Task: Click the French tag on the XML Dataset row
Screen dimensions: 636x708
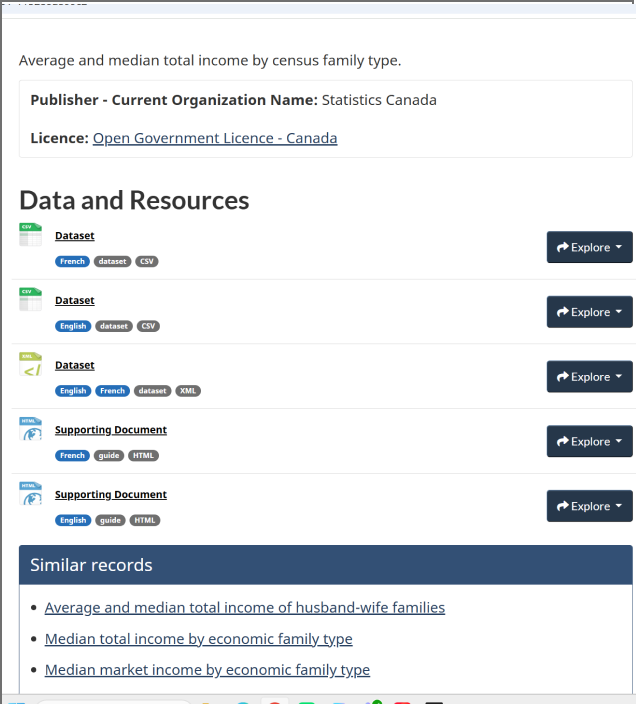Action: pyautogui.click(x=112, y=391)
